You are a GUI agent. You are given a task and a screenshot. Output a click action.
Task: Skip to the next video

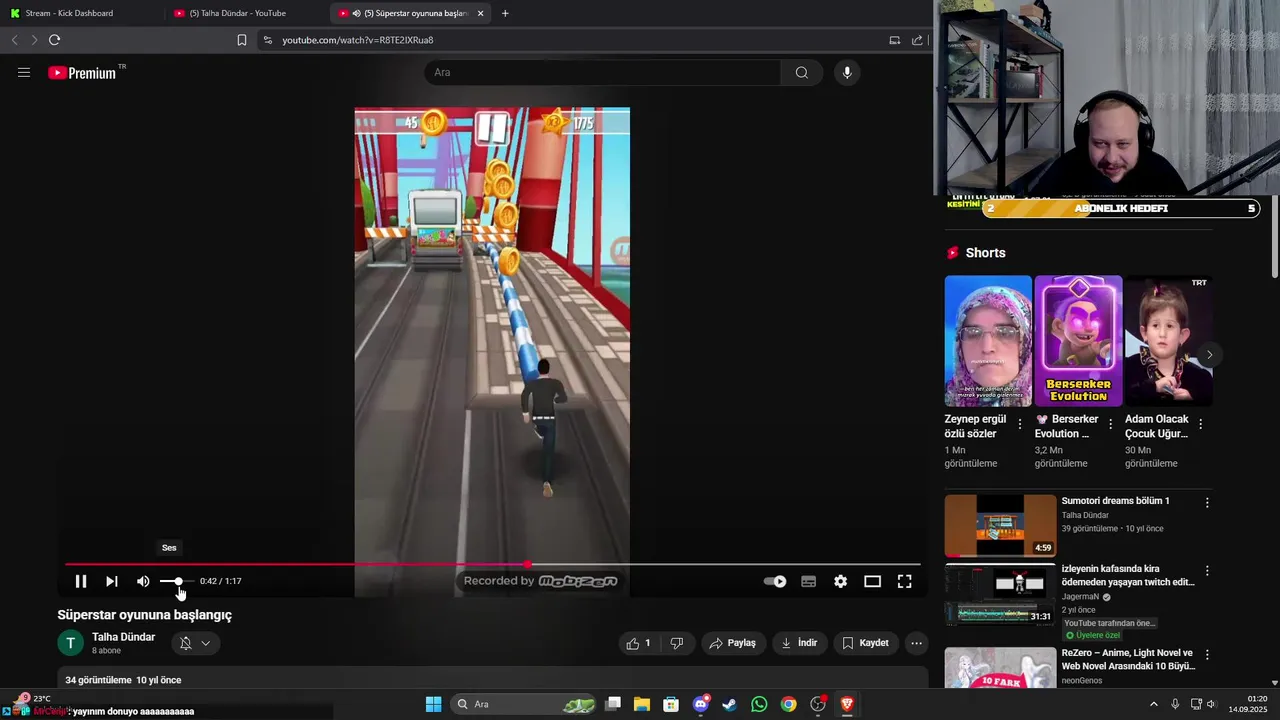pyautogui.click(x=112, y=581)
